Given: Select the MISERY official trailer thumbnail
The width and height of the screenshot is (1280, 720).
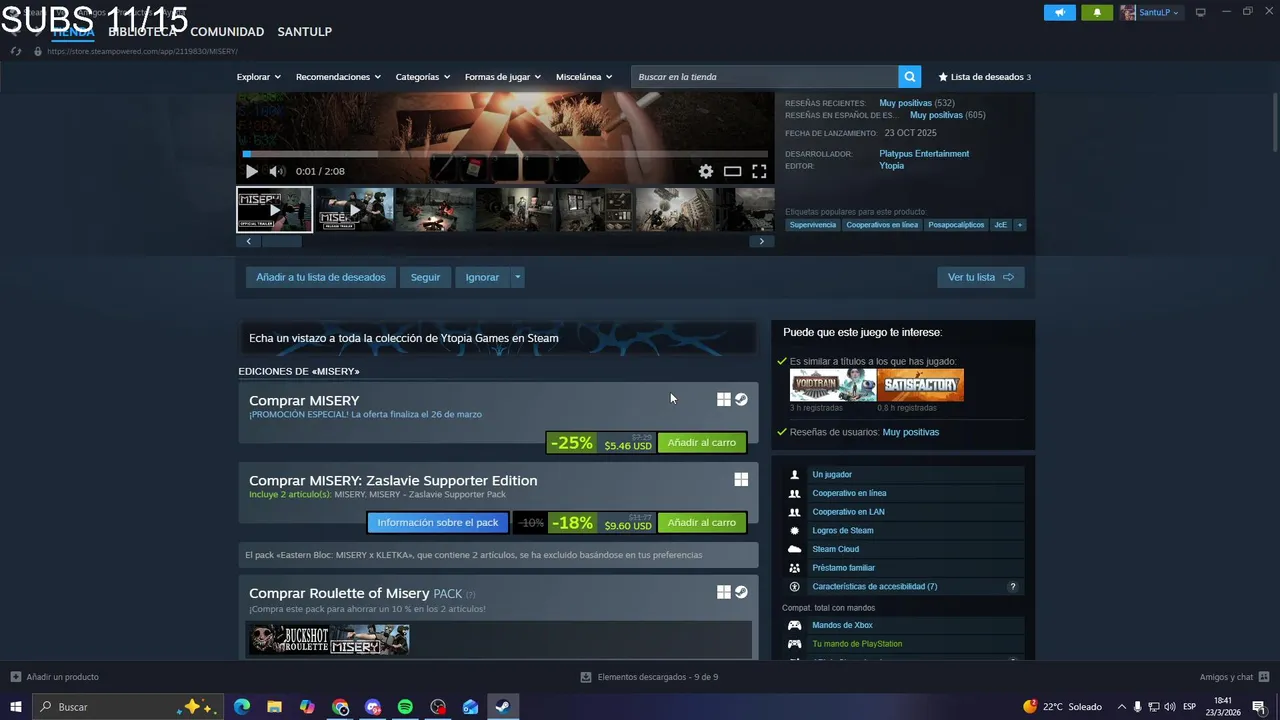Looking at the screenshot, I should pos(274,209).
